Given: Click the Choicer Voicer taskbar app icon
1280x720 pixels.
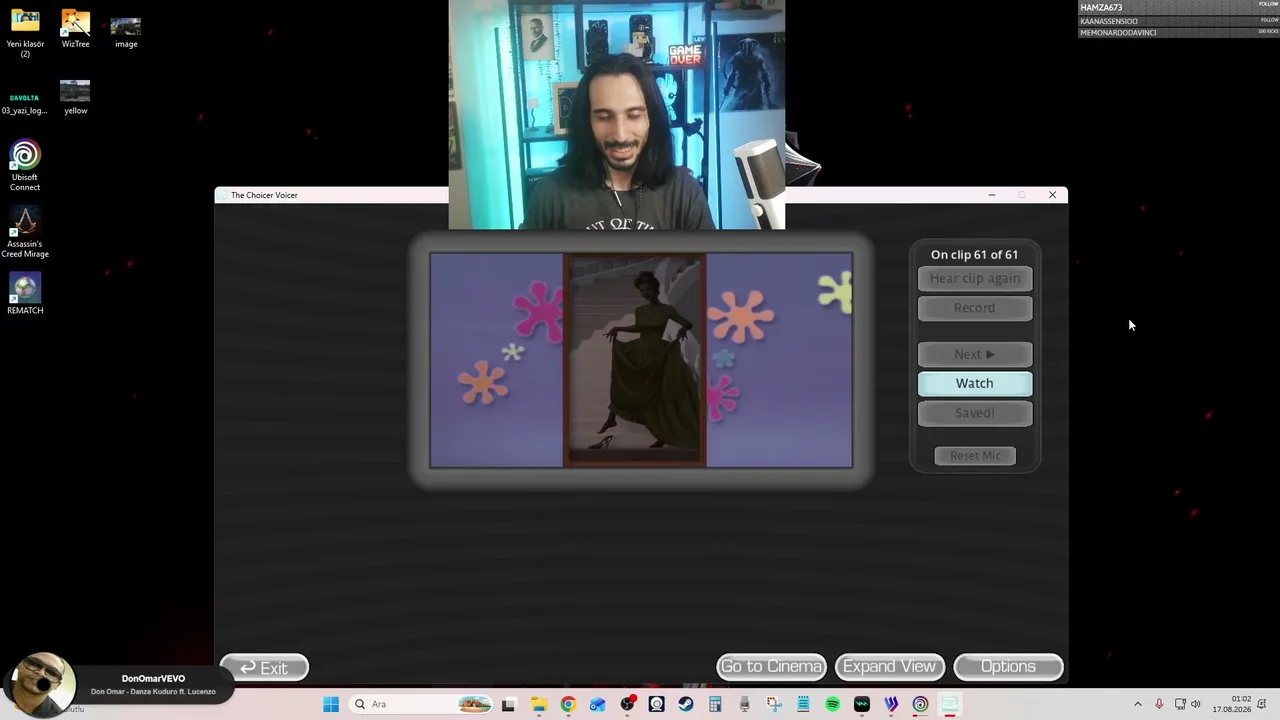Looking at the screenshot, I should 950,704.
